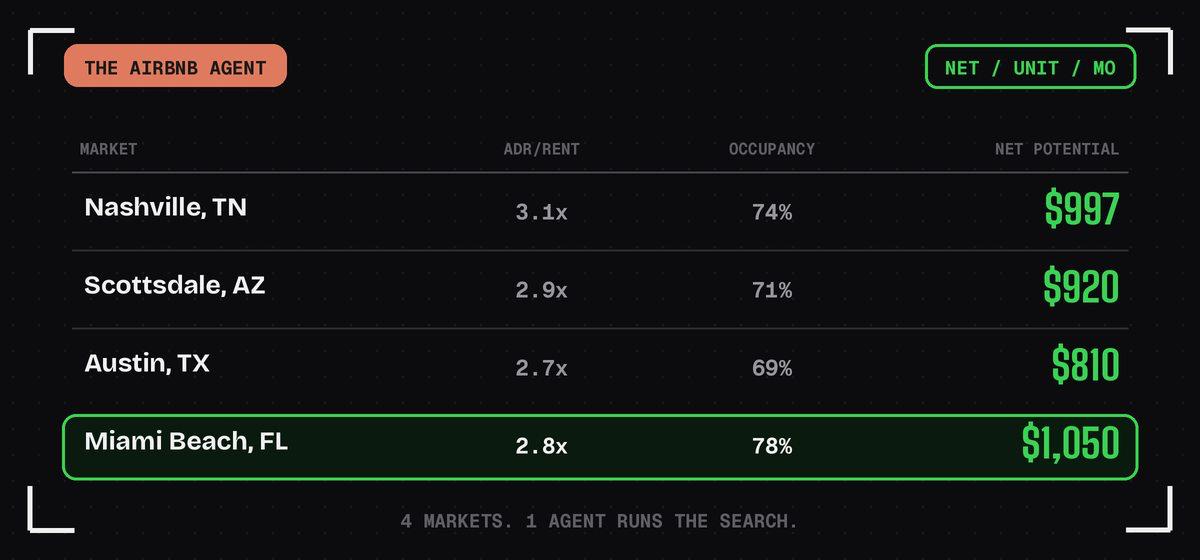The width and height of the screenshot is (1200, 560).
Task: Click the $810 net potential value
Action: [x=1085, y=366]
